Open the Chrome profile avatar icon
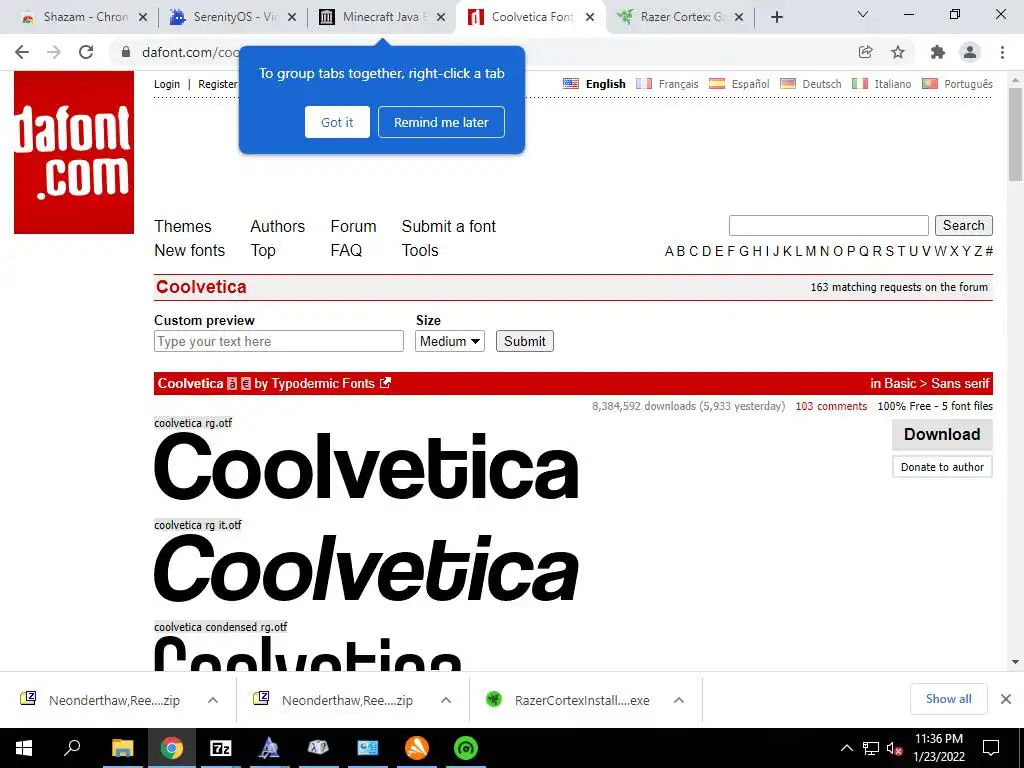 click(970, 52)
